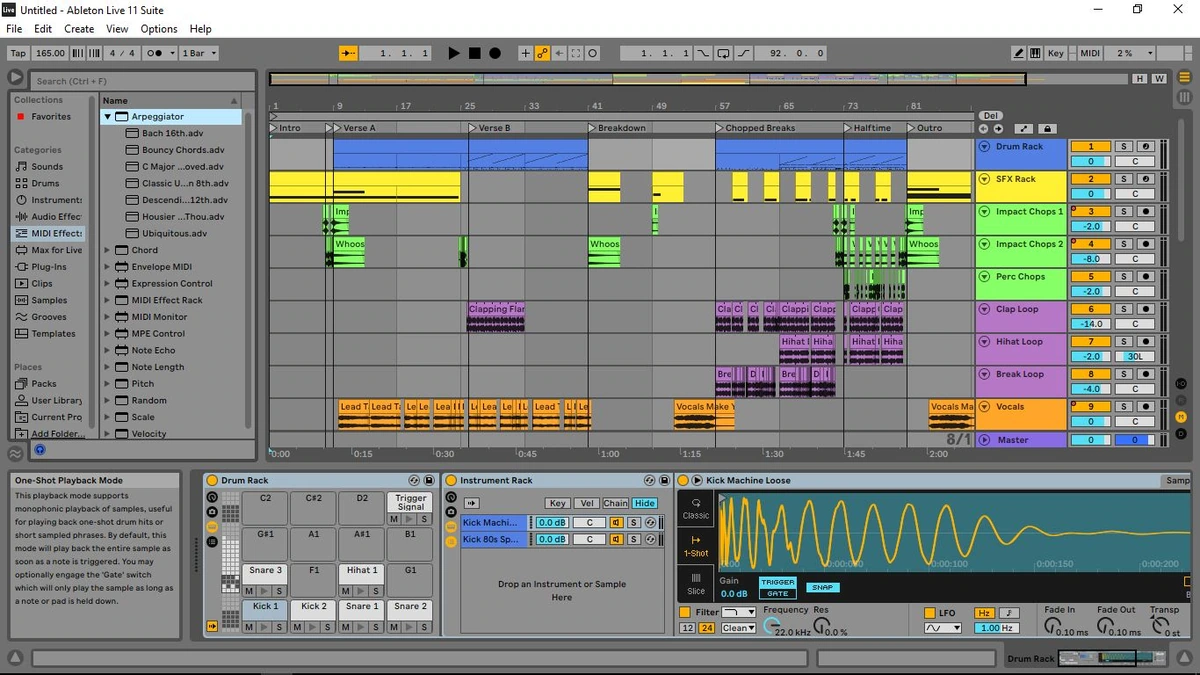Screen dimensions: 1200x675
Task: Toggle the Loop switch in the transport
Action: (x=724, y=53)
